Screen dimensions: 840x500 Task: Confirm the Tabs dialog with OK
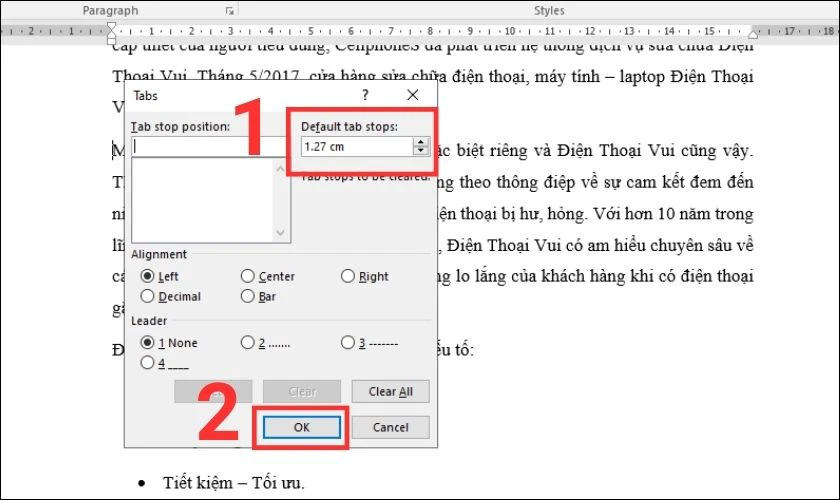tap(302, 427)
